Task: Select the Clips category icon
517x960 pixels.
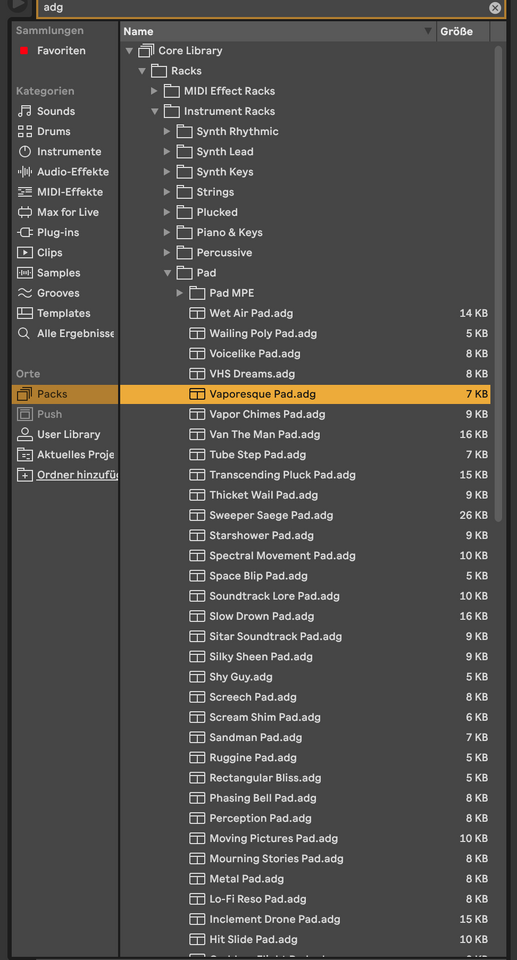Action: (x=25, y=252)
